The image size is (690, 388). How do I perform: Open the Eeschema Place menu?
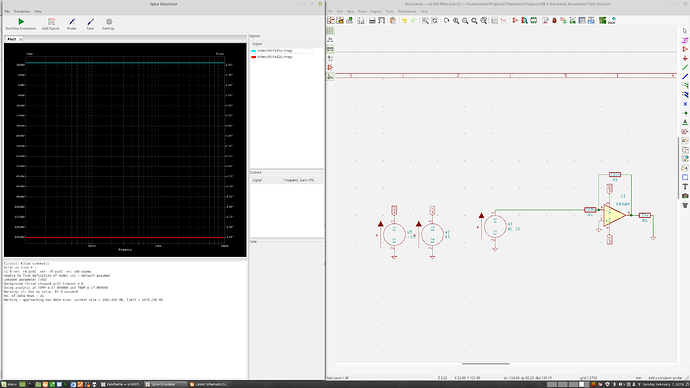[362, 11]
